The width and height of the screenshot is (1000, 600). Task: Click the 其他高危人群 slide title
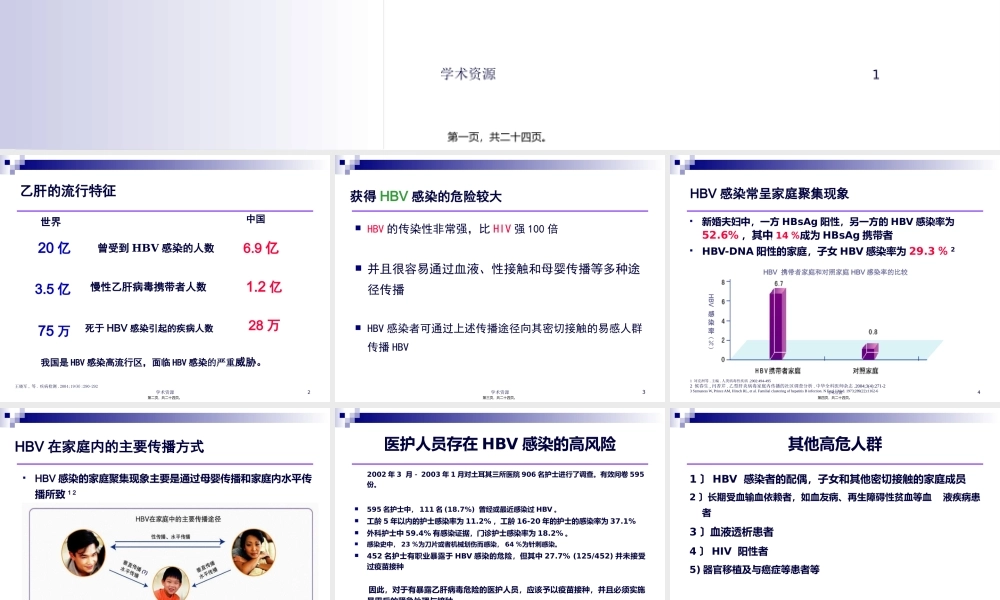[x=834, y=445]
